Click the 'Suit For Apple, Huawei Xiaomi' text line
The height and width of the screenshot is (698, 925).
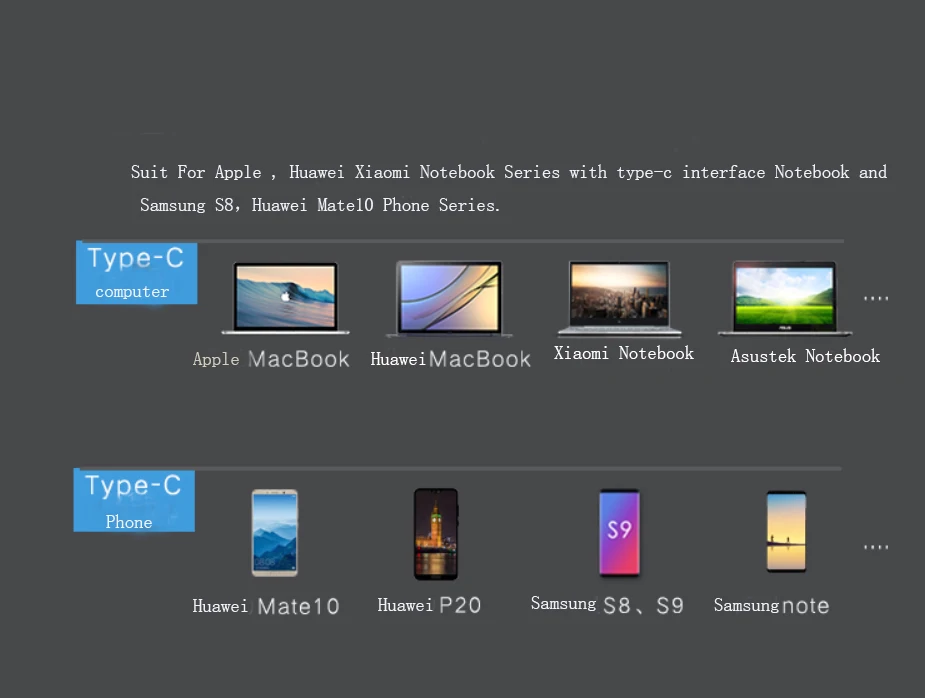tap(509, 172)
